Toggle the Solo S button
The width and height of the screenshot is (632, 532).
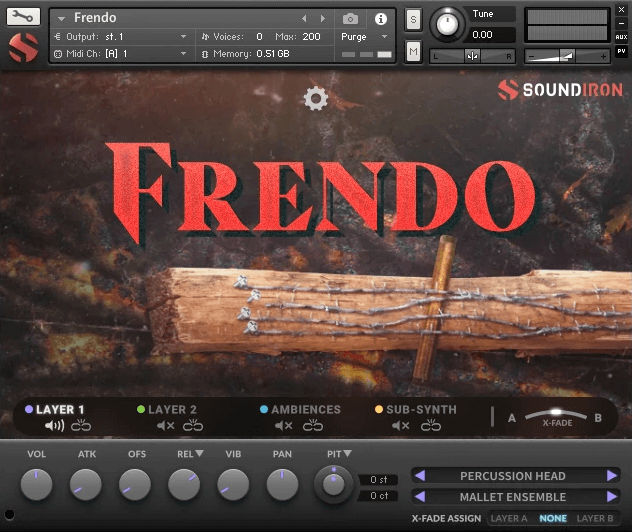coord(413,19)
